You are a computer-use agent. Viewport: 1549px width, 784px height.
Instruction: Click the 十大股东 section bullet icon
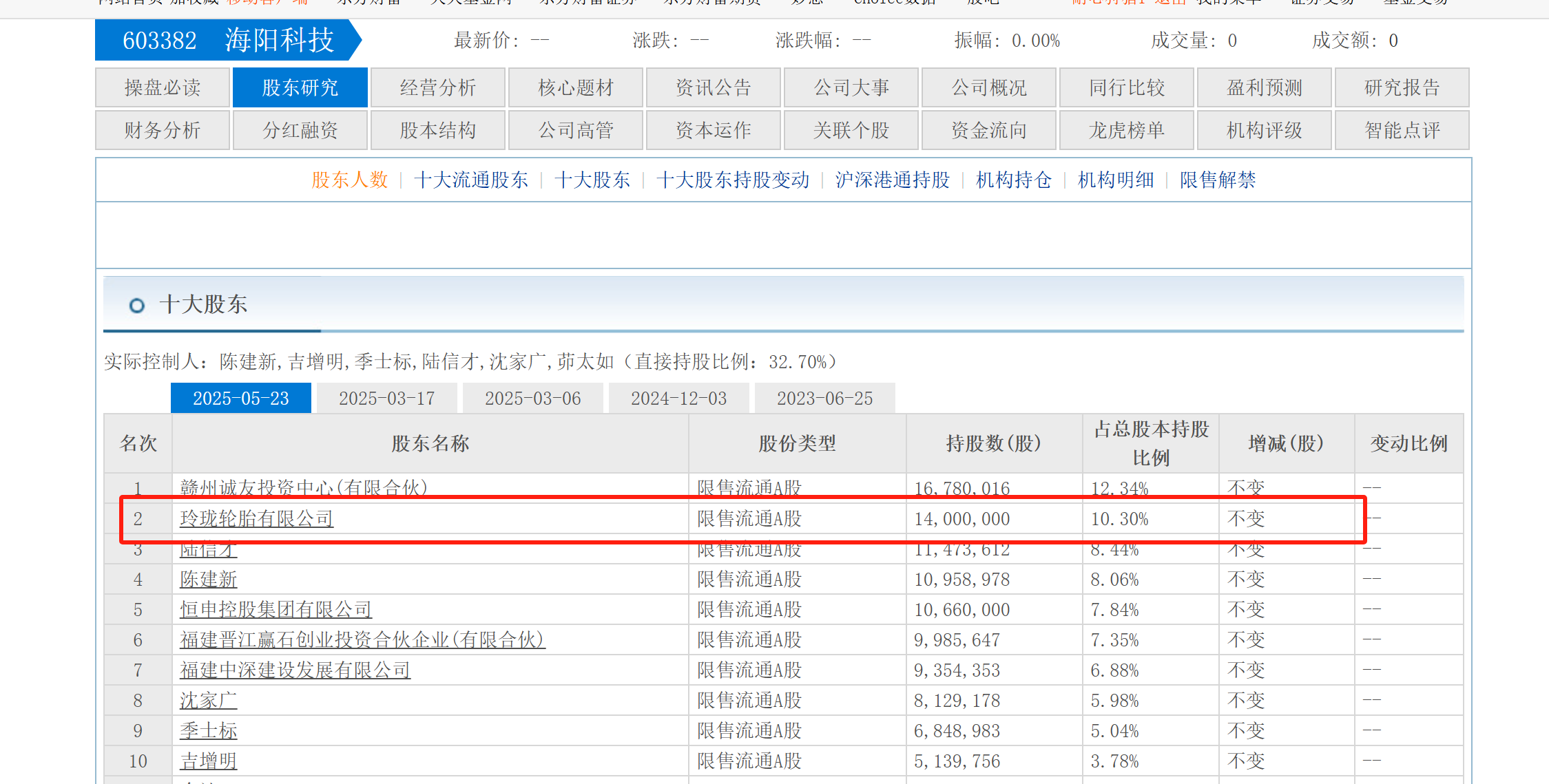[137, 305]
